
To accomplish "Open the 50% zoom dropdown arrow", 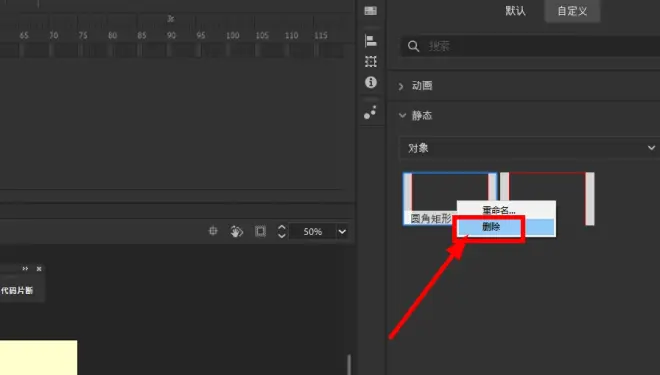I will [342, 231].
